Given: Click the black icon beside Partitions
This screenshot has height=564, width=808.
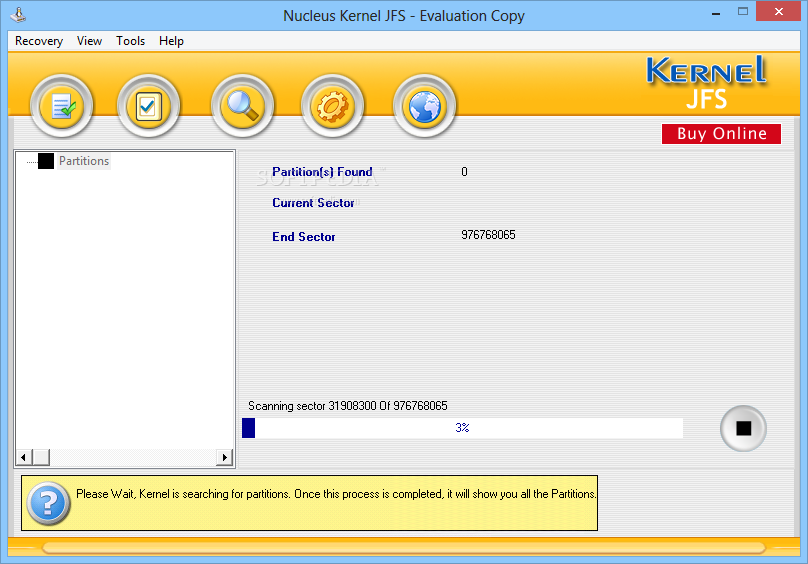Looking at the screenshot, I should tap(46, 161).
